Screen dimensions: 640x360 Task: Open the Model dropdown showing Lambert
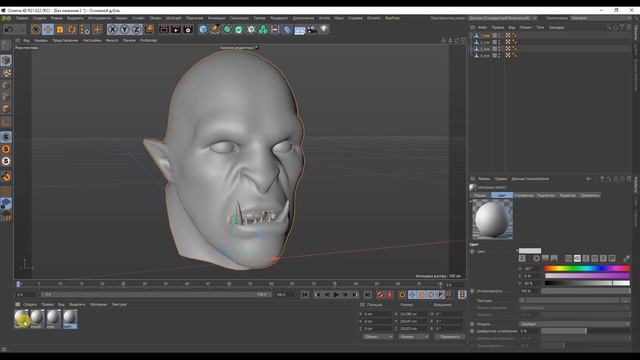point(575,324)
